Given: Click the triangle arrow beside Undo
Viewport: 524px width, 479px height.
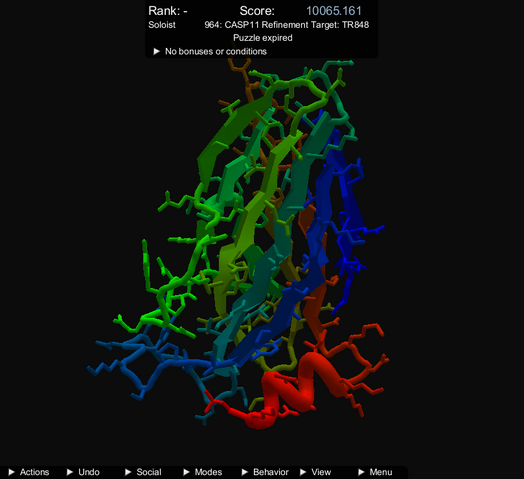Looking at the screenshot, I should [70, 472].
